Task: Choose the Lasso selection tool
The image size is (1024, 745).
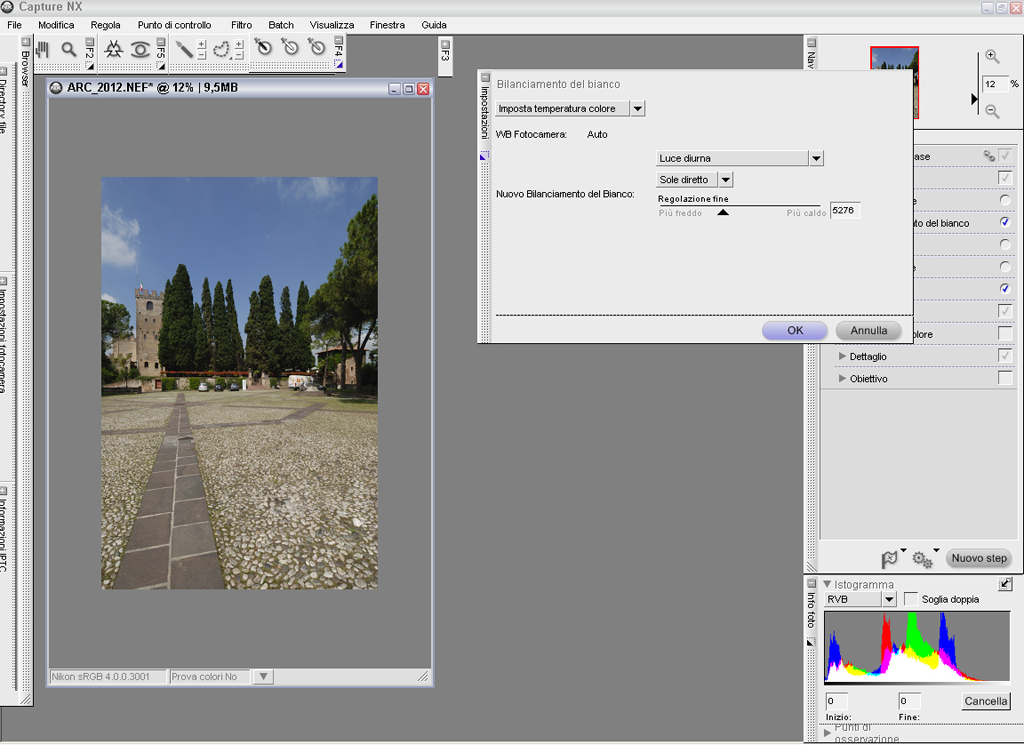Action: click(222, 49)
